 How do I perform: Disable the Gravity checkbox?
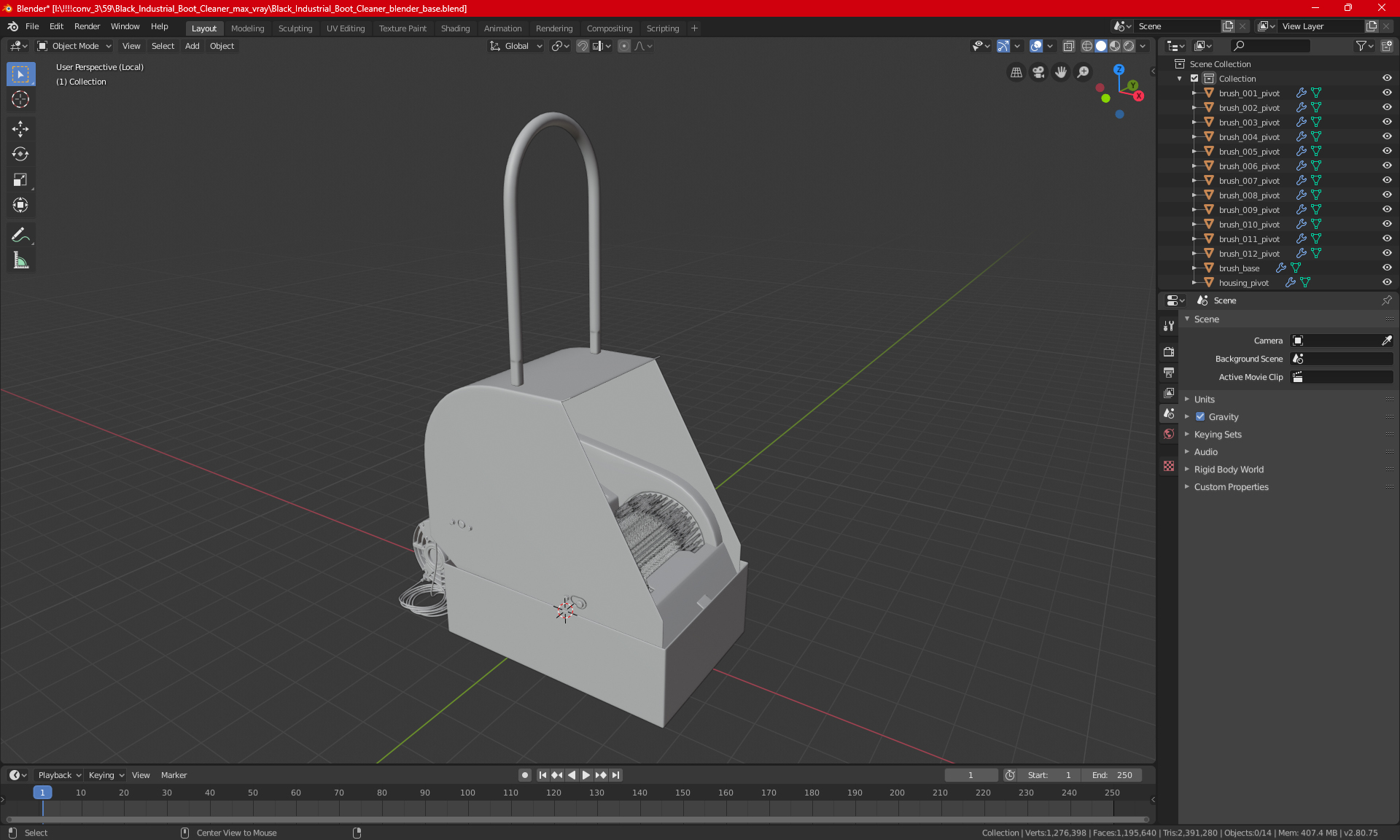(x=1200, y=417)
